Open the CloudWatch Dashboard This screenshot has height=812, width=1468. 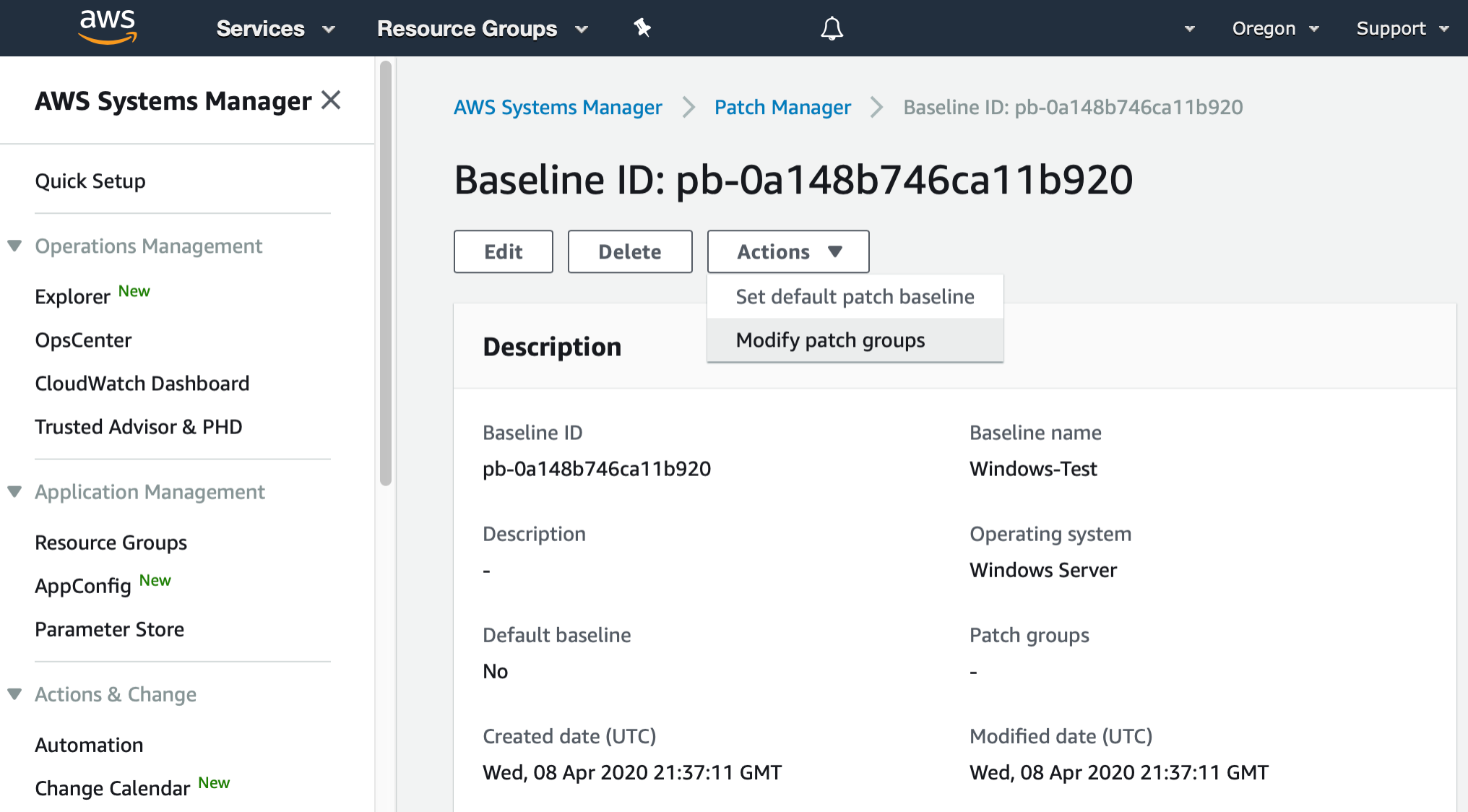tap(142, 383)
